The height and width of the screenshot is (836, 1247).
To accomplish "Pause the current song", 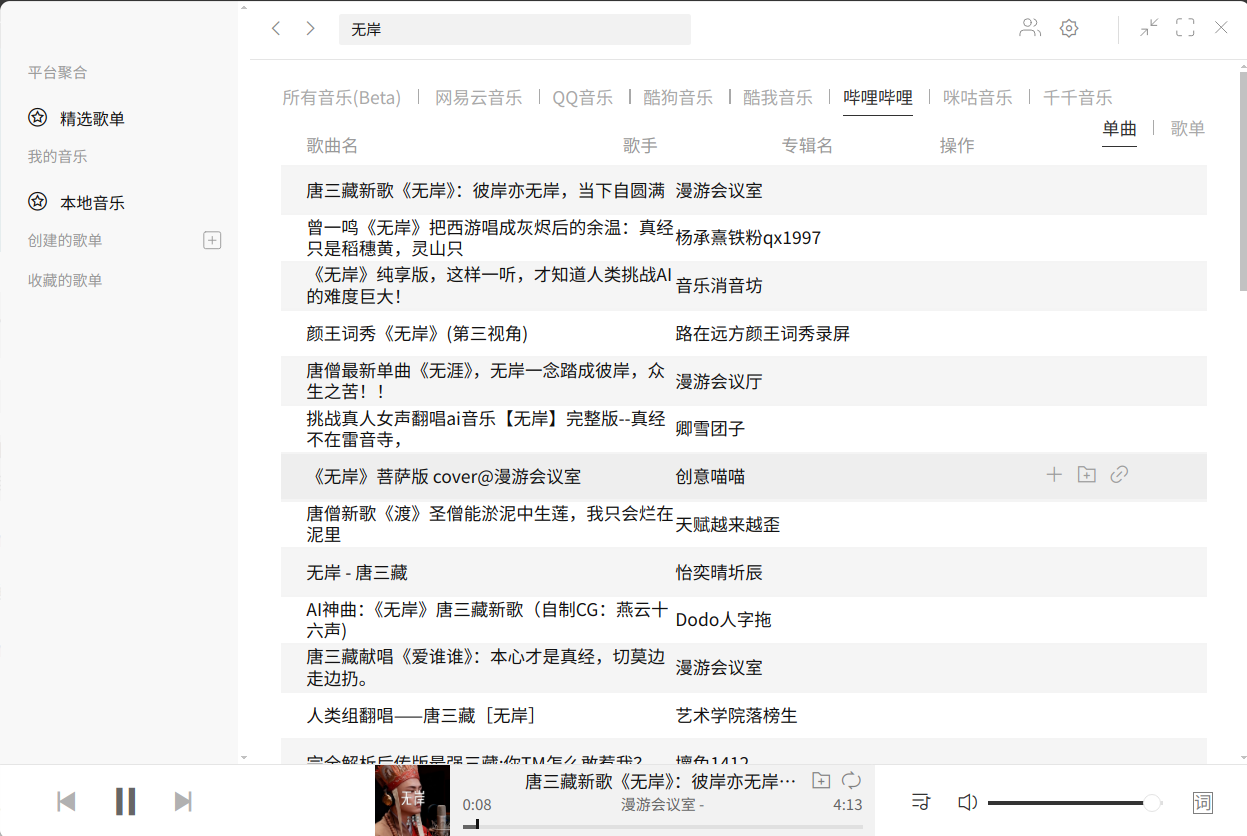I will tap(125, 801).
